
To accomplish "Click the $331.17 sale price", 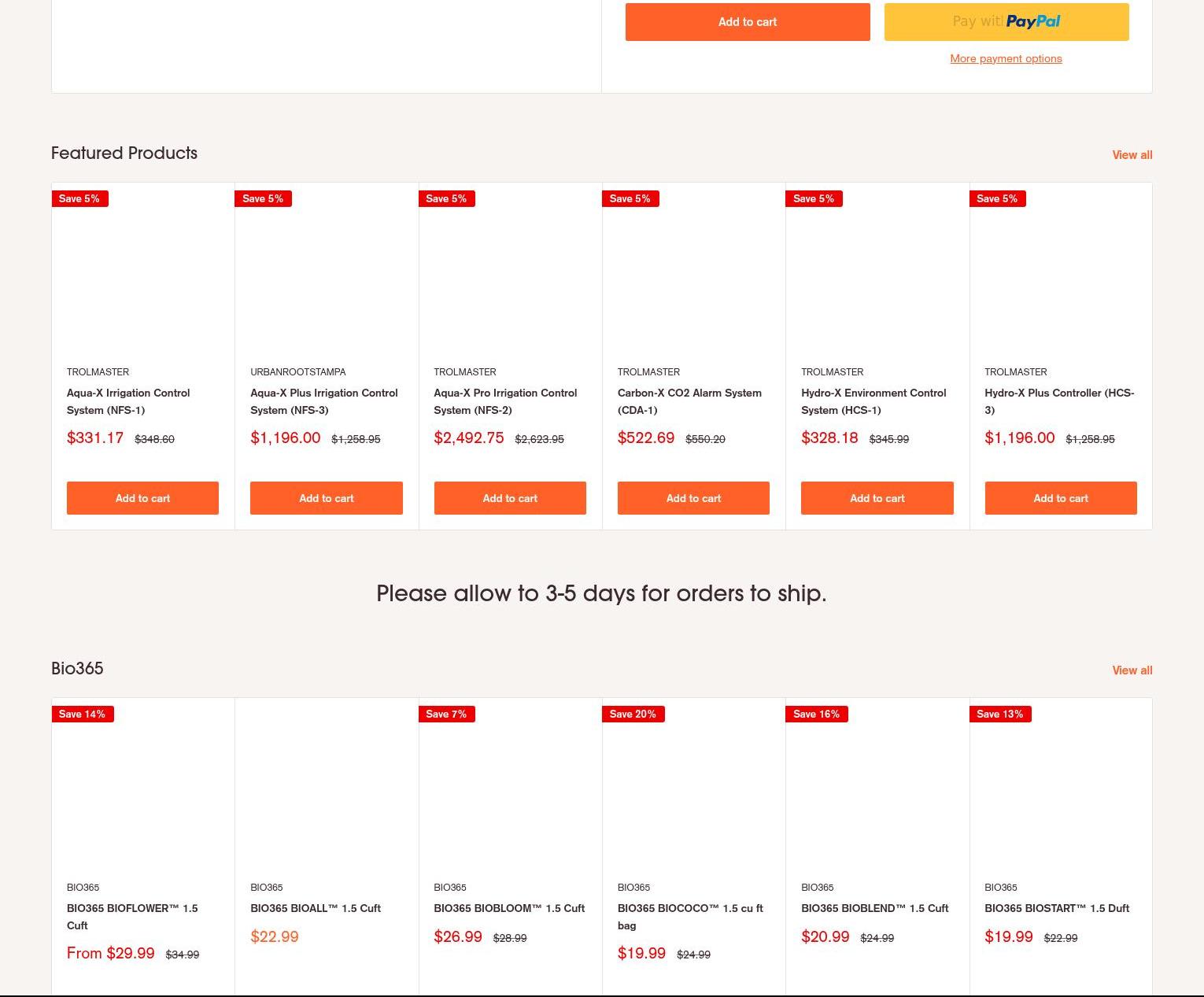I will pos(95,438).
